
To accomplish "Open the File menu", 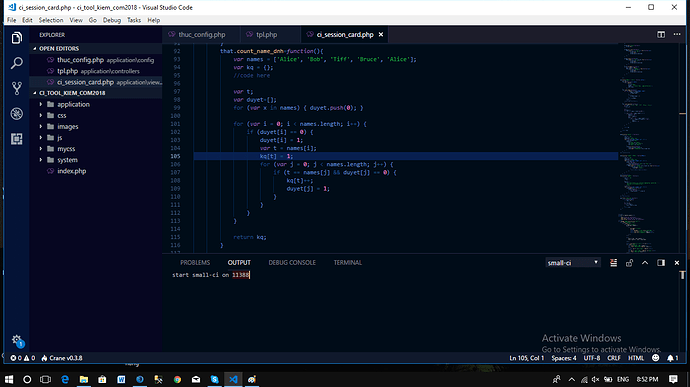I will pyautogui.click(x=11, y=20).
